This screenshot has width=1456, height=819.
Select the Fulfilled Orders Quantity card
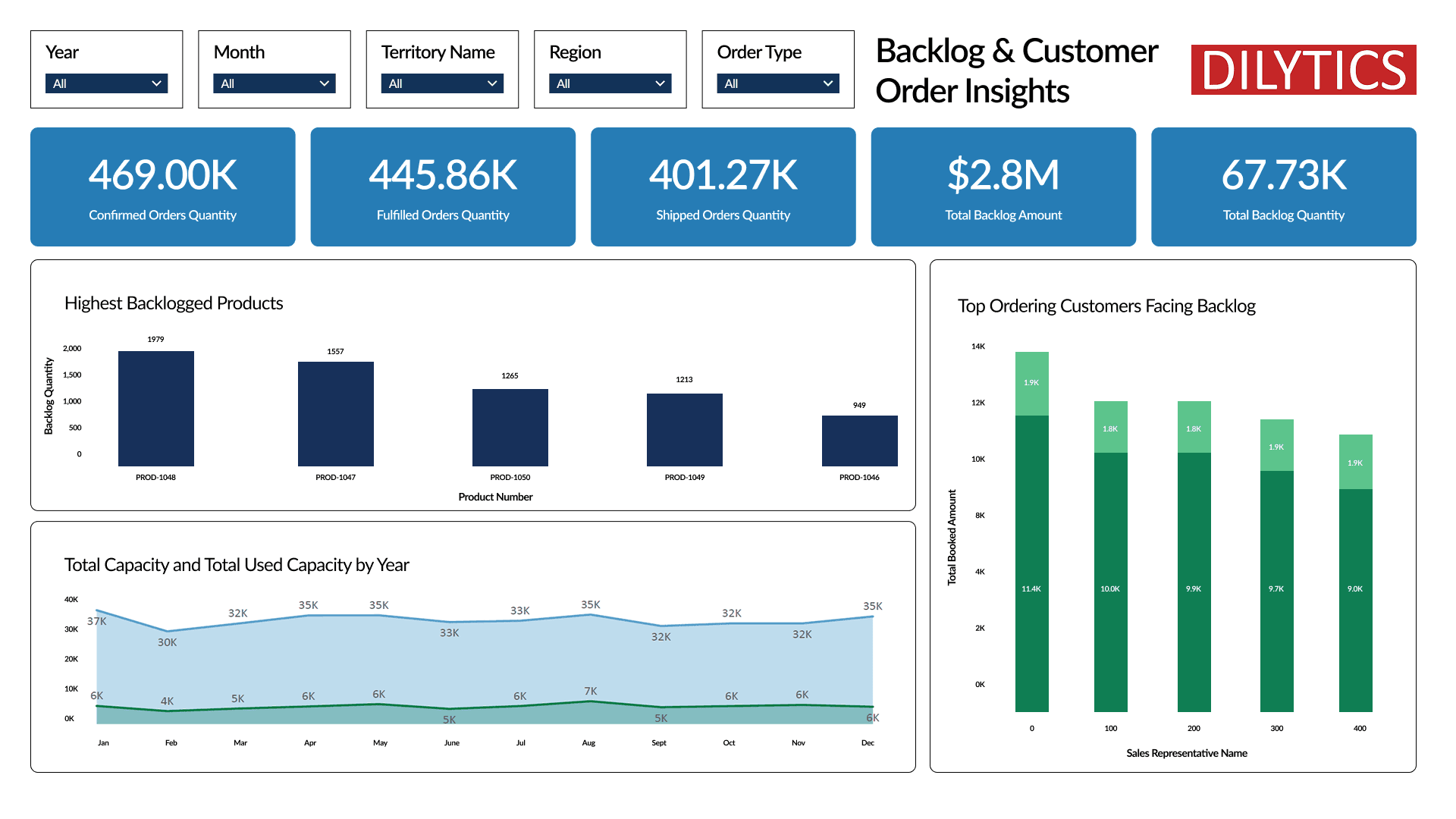point(443,187)
